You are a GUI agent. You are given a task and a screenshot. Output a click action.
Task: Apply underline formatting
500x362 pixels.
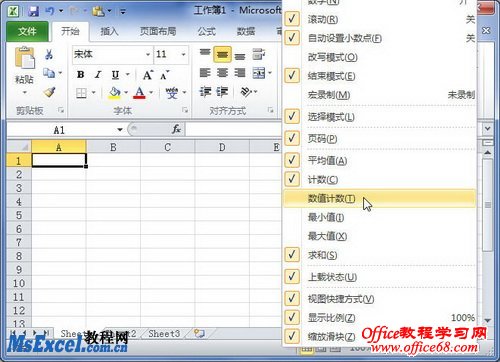pyautogui.click(x=115, y=75)
